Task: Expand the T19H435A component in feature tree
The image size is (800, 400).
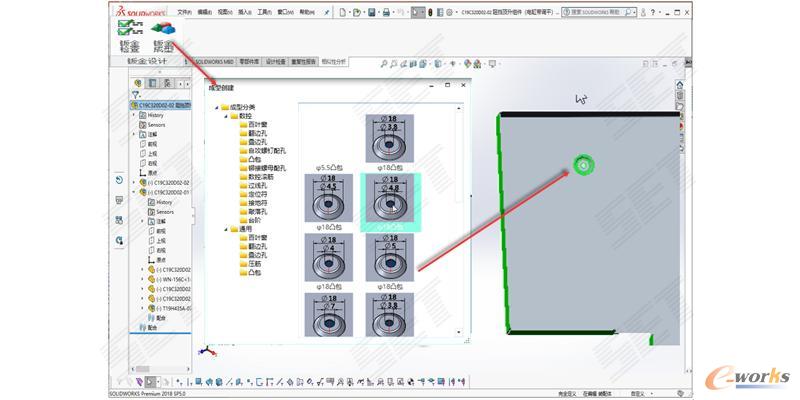Action: click(x=142, y=308)
